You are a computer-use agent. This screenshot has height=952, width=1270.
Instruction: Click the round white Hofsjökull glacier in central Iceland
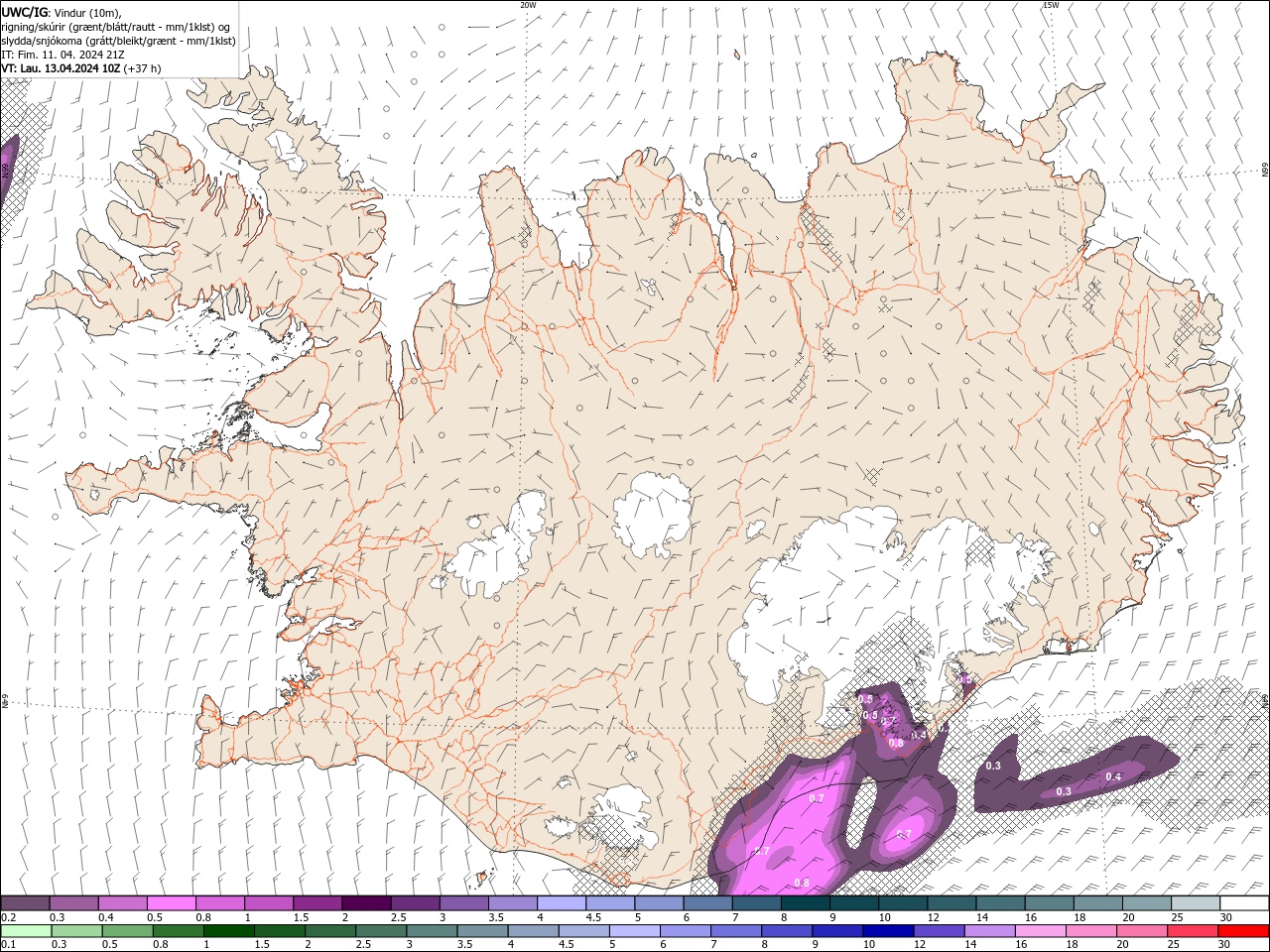(653, 516)
